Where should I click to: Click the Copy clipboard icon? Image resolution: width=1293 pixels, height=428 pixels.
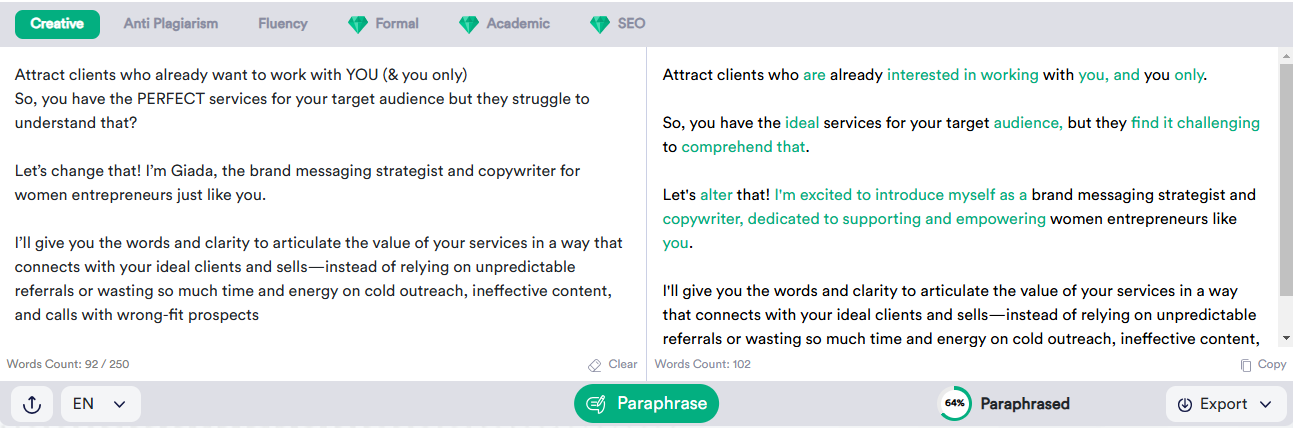pos(1246,365)
